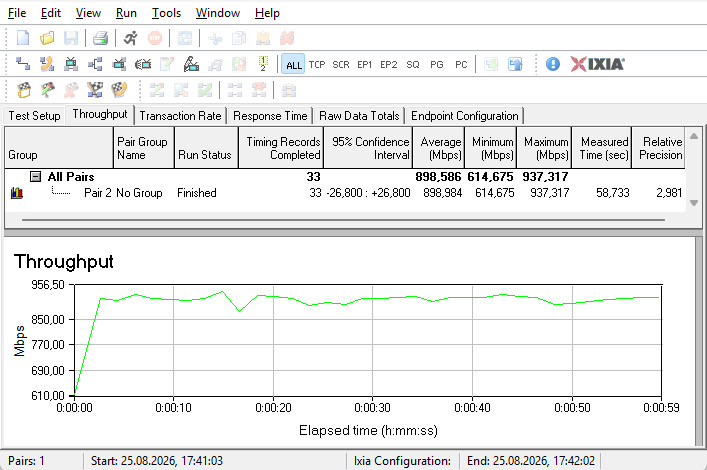Click the table scrollbar down arrow
This screenshot has height=470, width=707.
click(x=694, y=203)
